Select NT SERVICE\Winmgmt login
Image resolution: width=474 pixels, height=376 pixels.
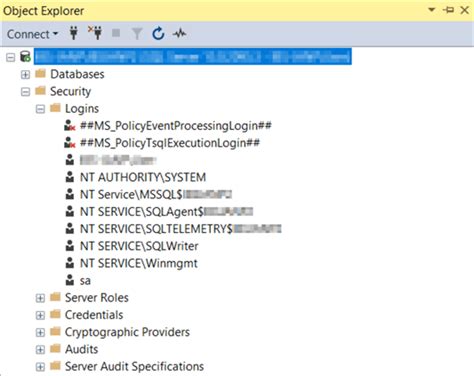[139, 264]
